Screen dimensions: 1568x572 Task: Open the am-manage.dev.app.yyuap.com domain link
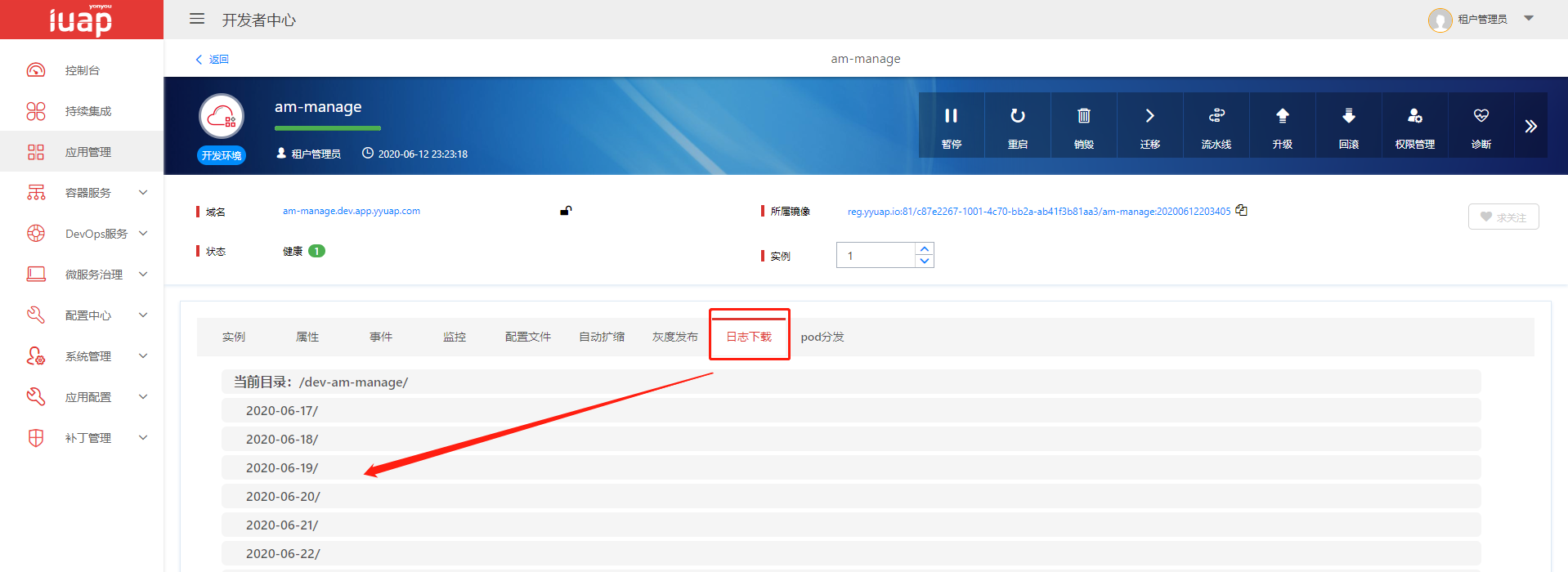[x=352, y=211]
